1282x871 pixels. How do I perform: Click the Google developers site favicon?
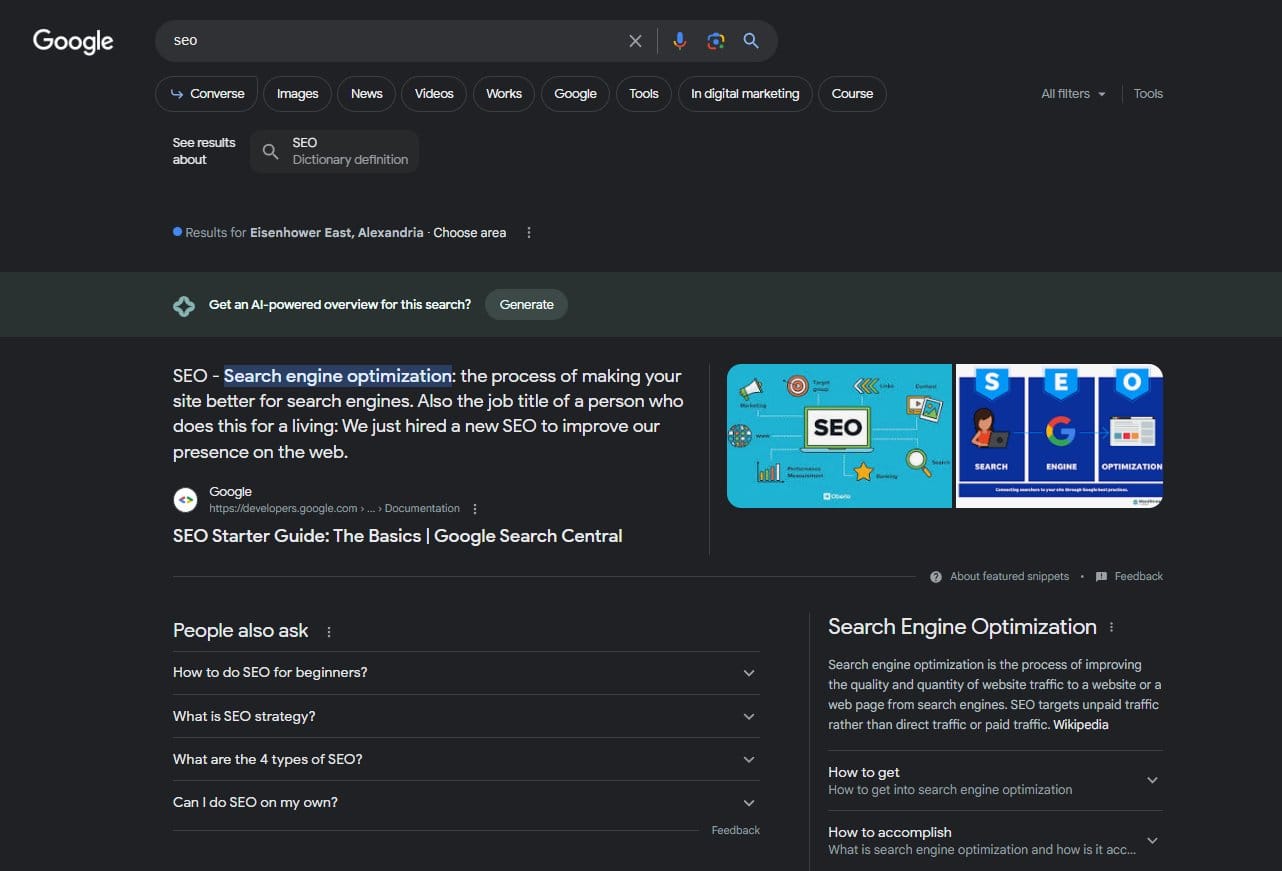tap(185, 500)
